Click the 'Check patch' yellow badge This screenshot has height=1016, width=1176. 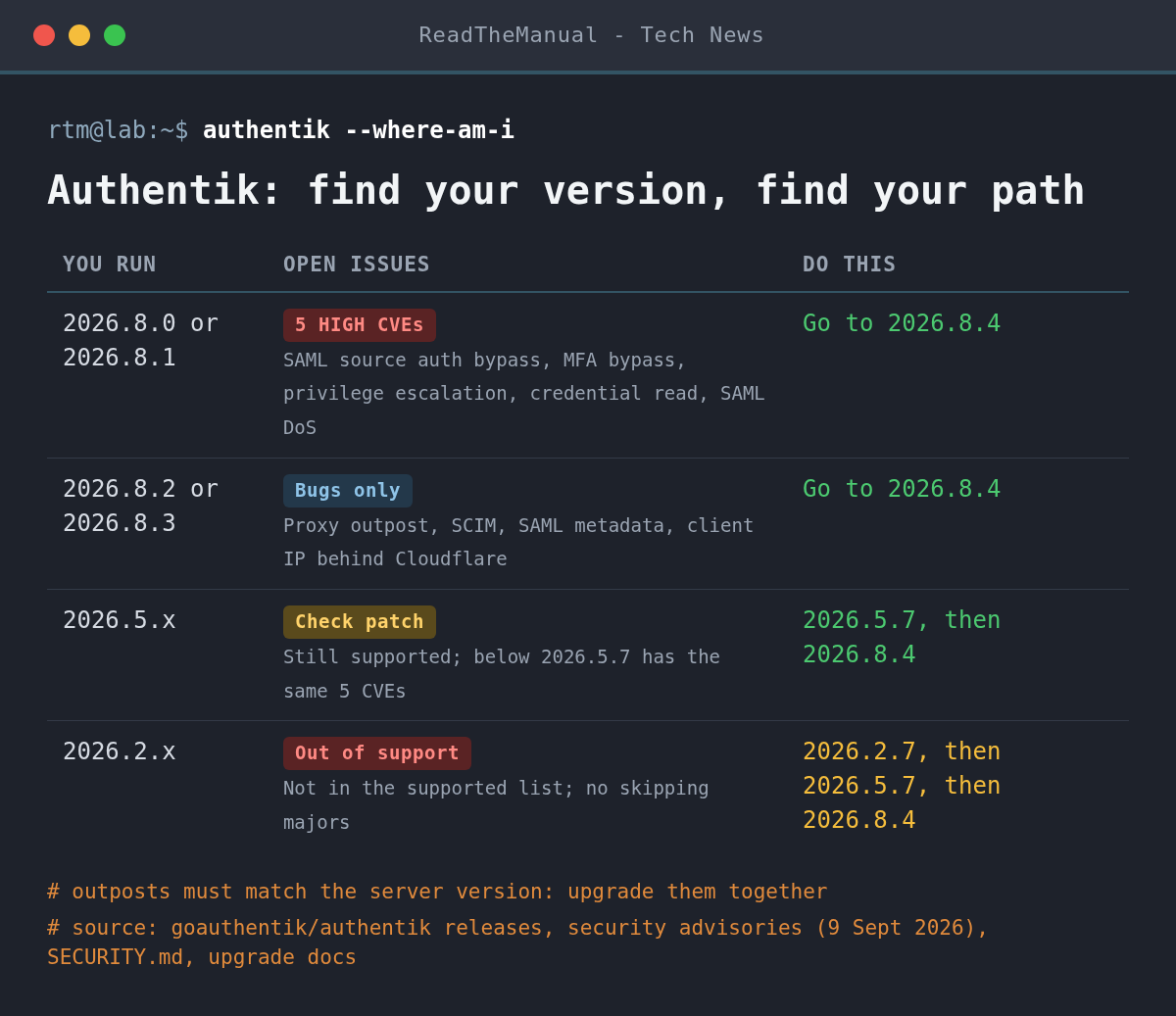pyautogui.click(x=360, y=622)
